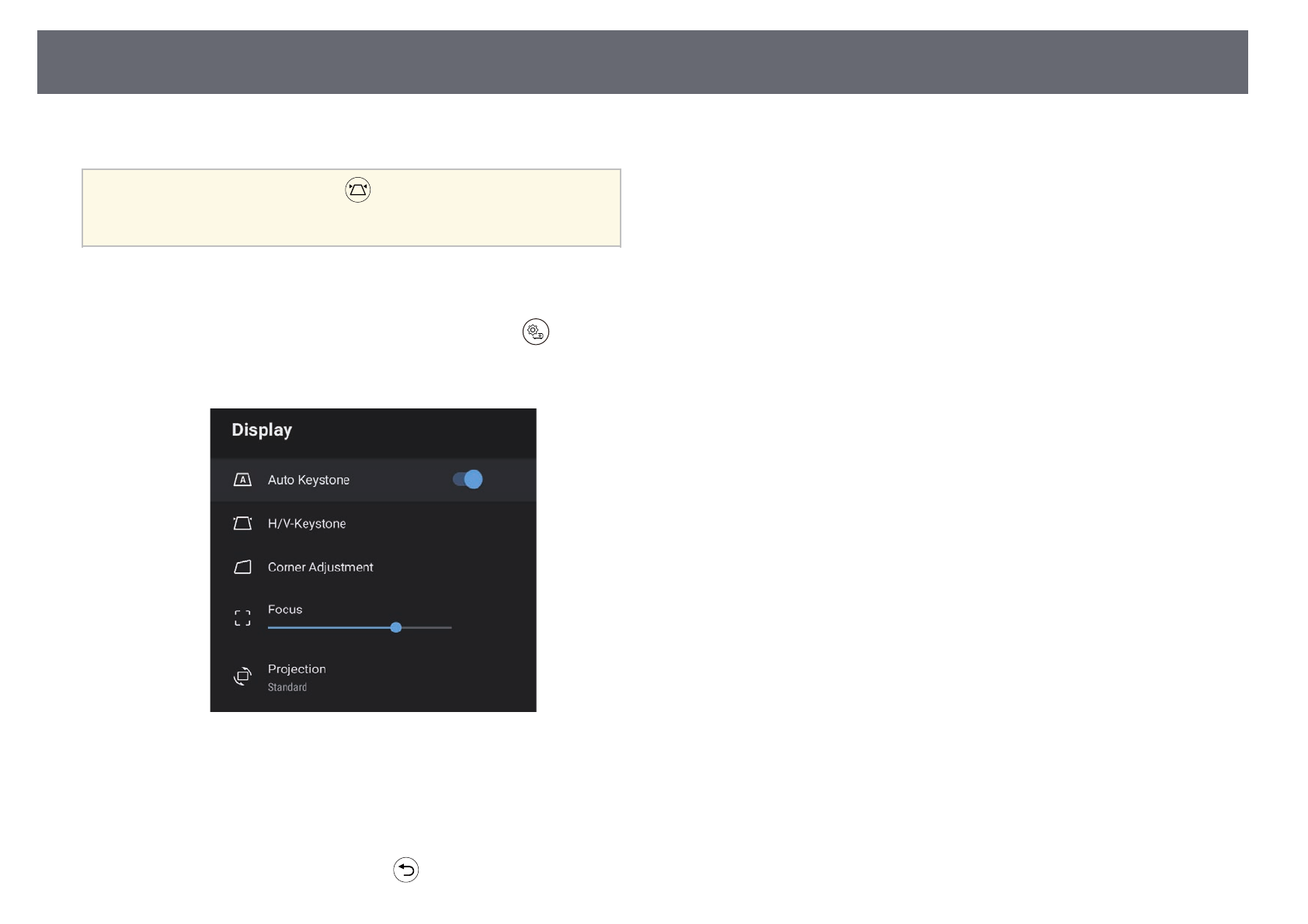1308x924 pixels.
Task: Click the settings gear remote button icon
Action: (x=535, y=332)
